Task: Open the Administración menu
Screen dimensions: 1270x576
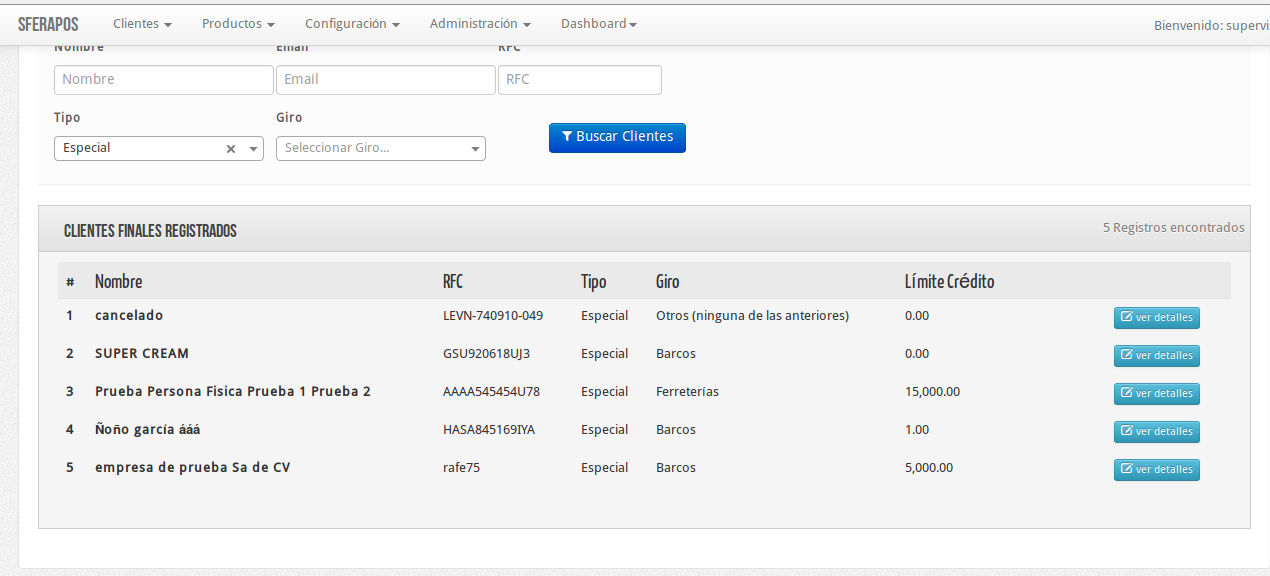Action: pyautogui.click(x=480, y=23)
